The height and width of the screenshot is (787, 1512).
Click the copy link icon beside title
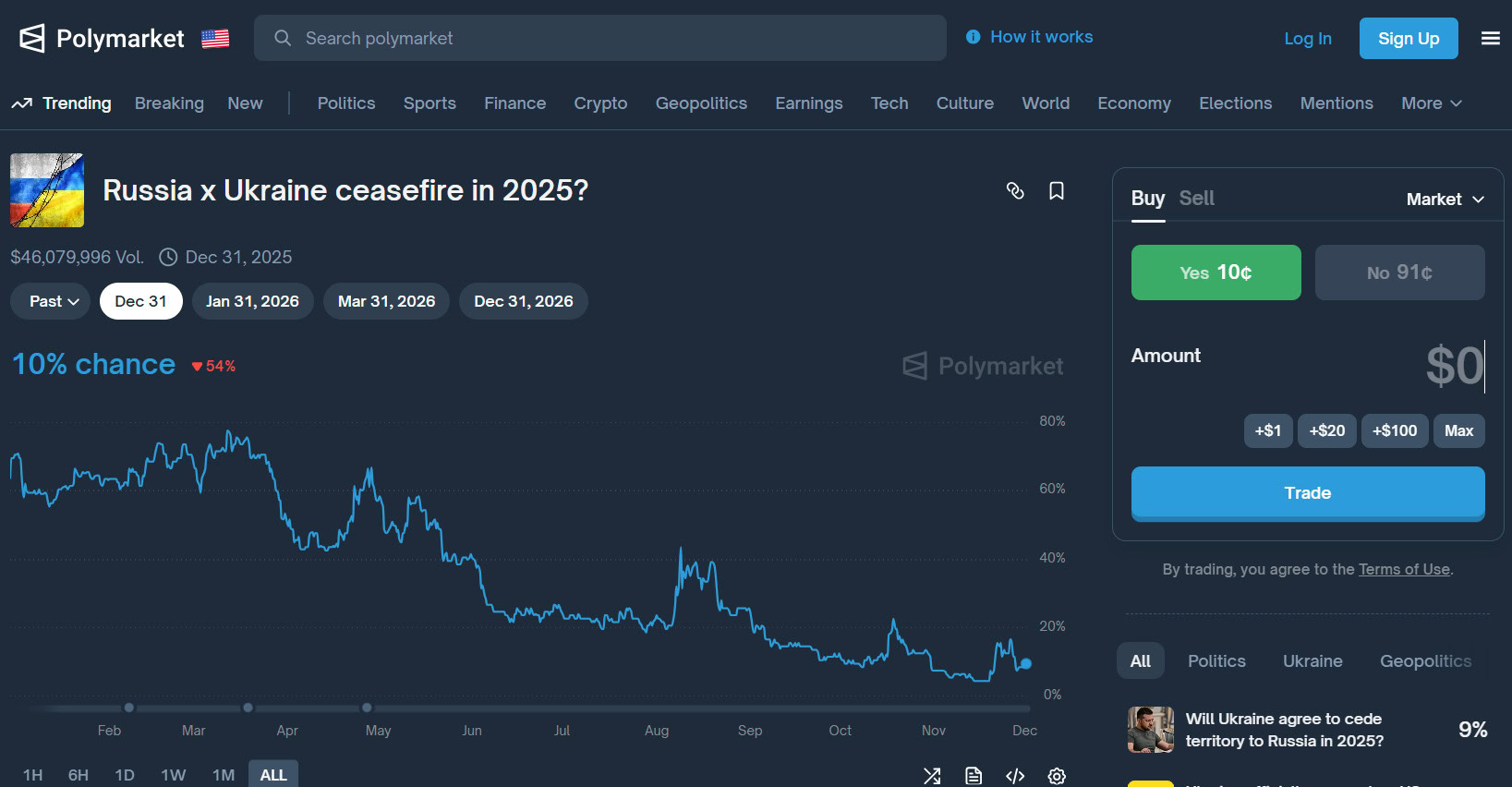(x=1015, y=190)
